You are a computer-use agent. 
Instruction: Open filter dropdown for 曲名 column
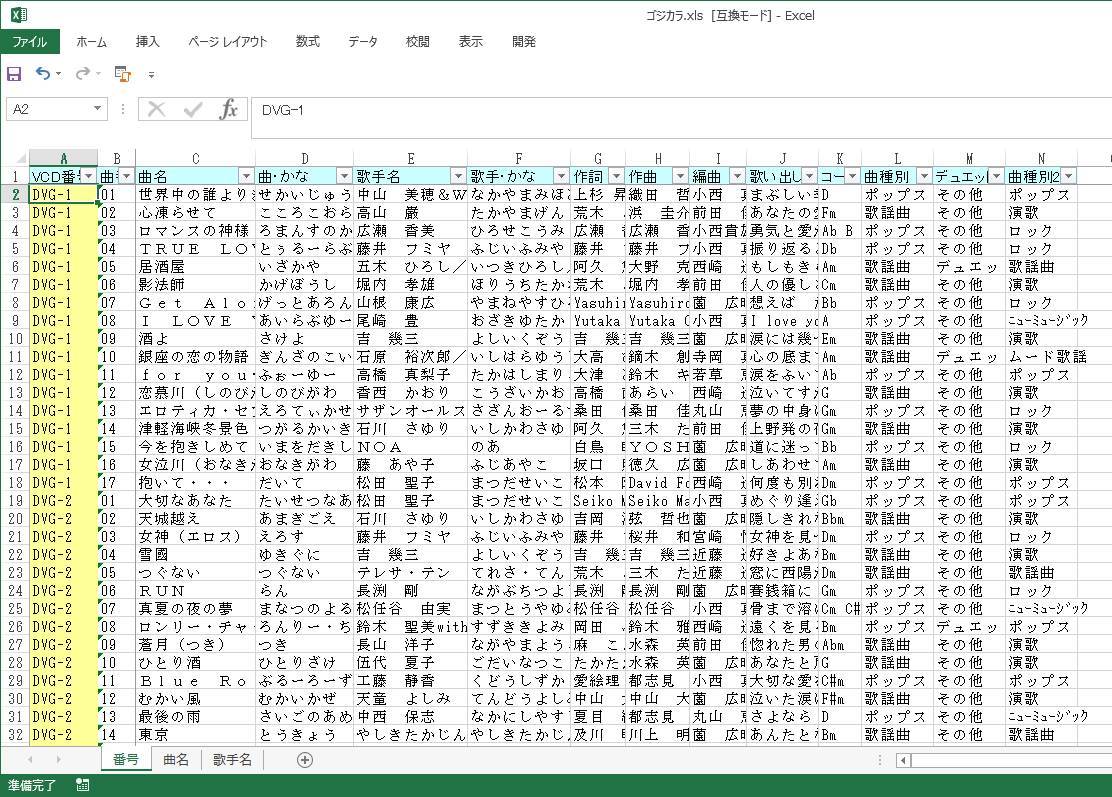[246, 176]
